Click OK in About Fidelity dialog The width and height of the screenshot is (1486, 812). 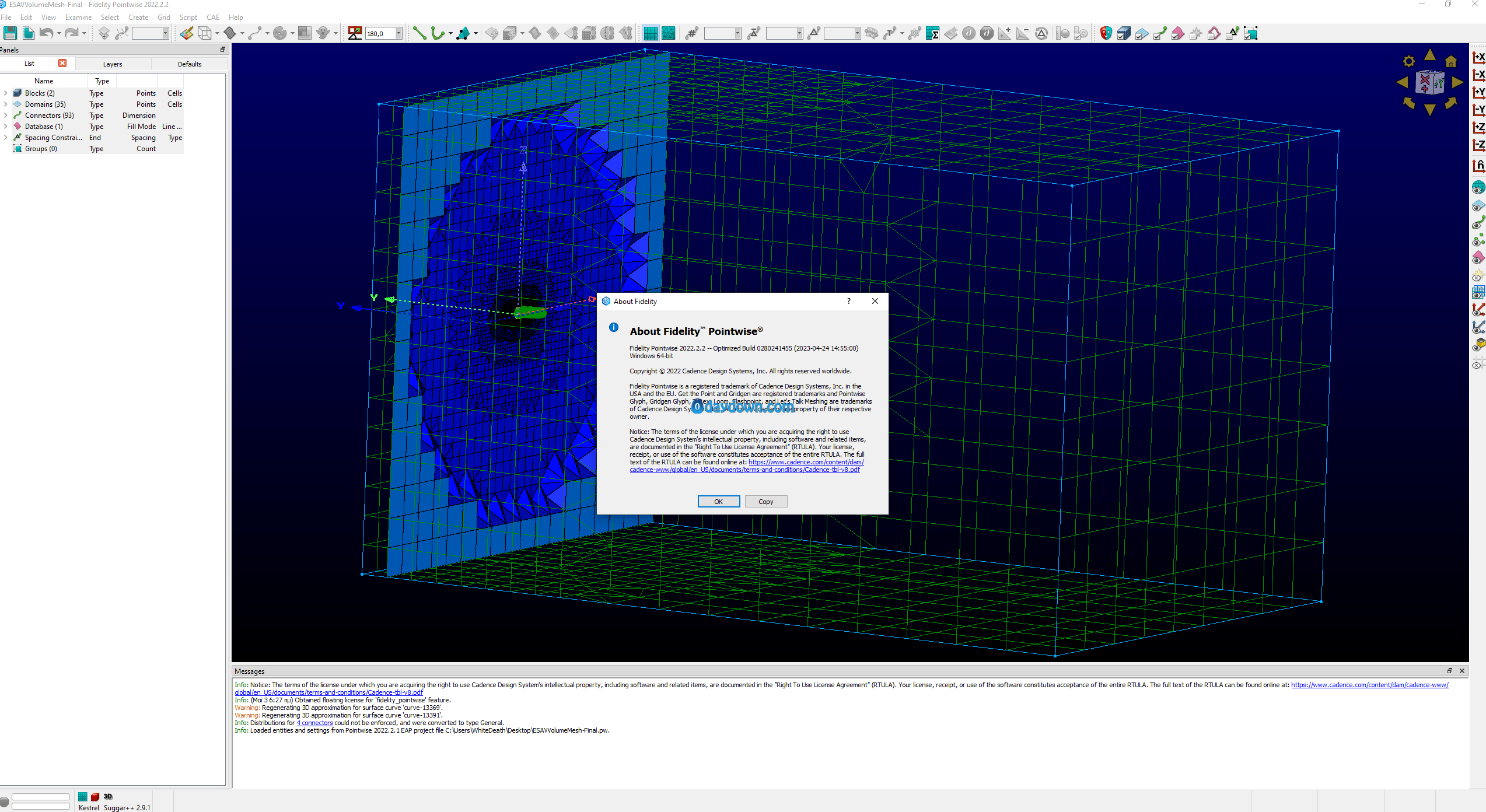[719, 502]
